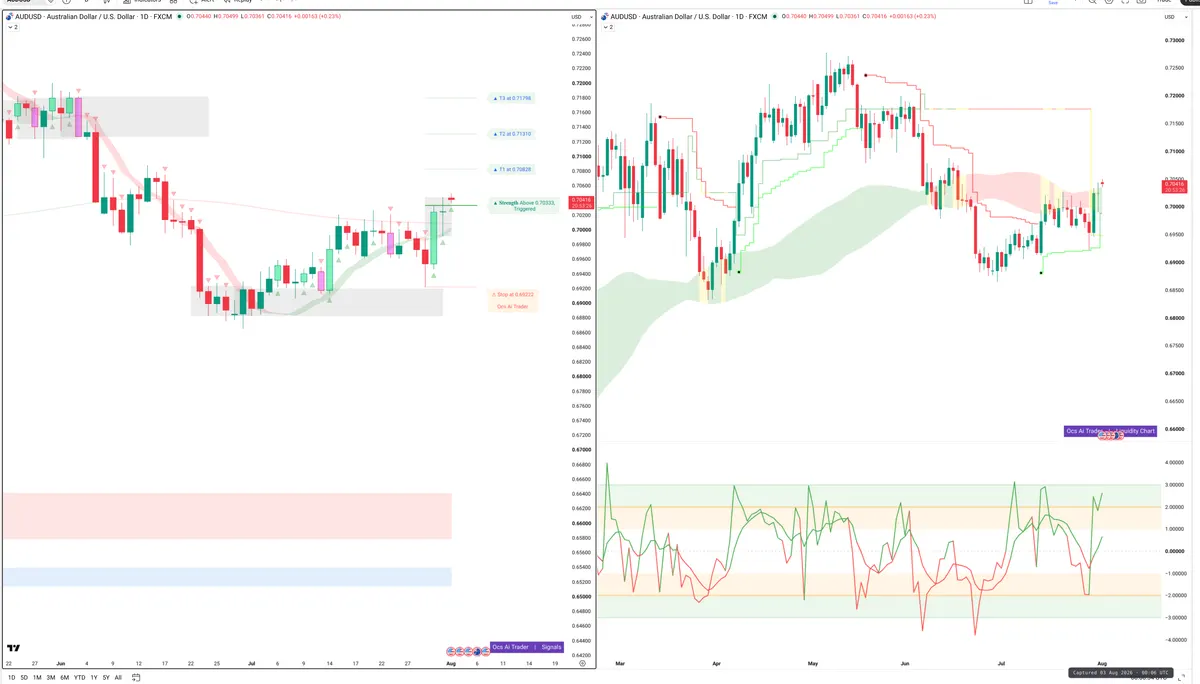Click orange Ocs AI Trader label below stop
This screenshot has height=684, width=1200.
513,306
